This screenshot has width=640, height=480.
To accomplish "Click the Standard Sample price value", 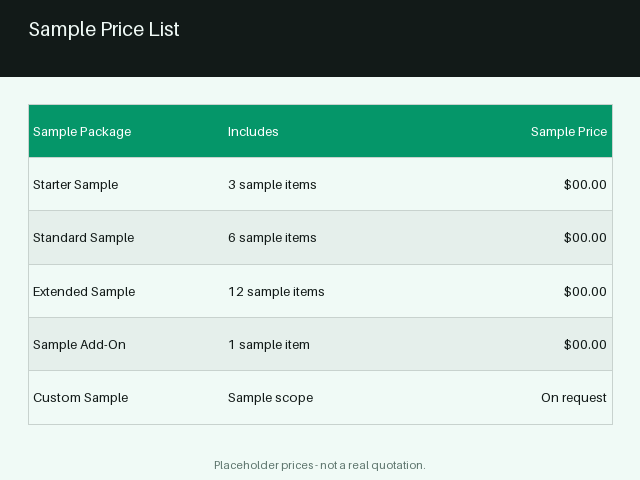I will (x=585, y=238).
